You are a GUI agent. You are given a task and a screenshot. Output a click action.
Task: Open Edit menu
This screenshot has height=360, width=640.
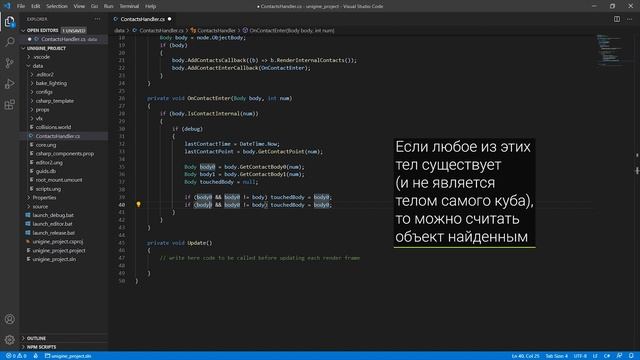point(36,6)
